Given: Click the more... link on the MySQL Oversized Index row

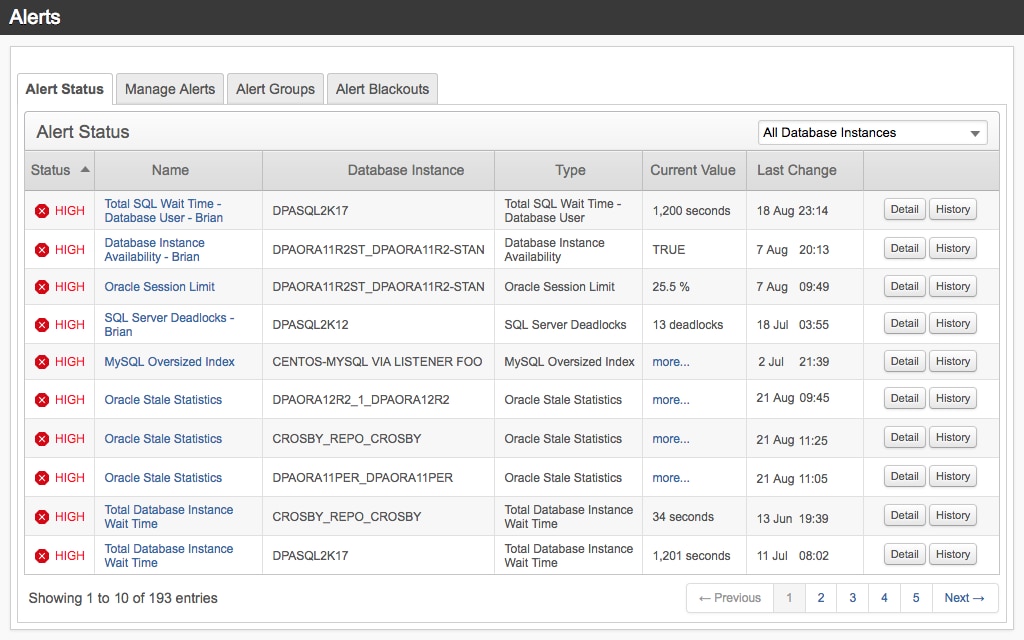Looking at the screenshot, I should tap(670, 361).
